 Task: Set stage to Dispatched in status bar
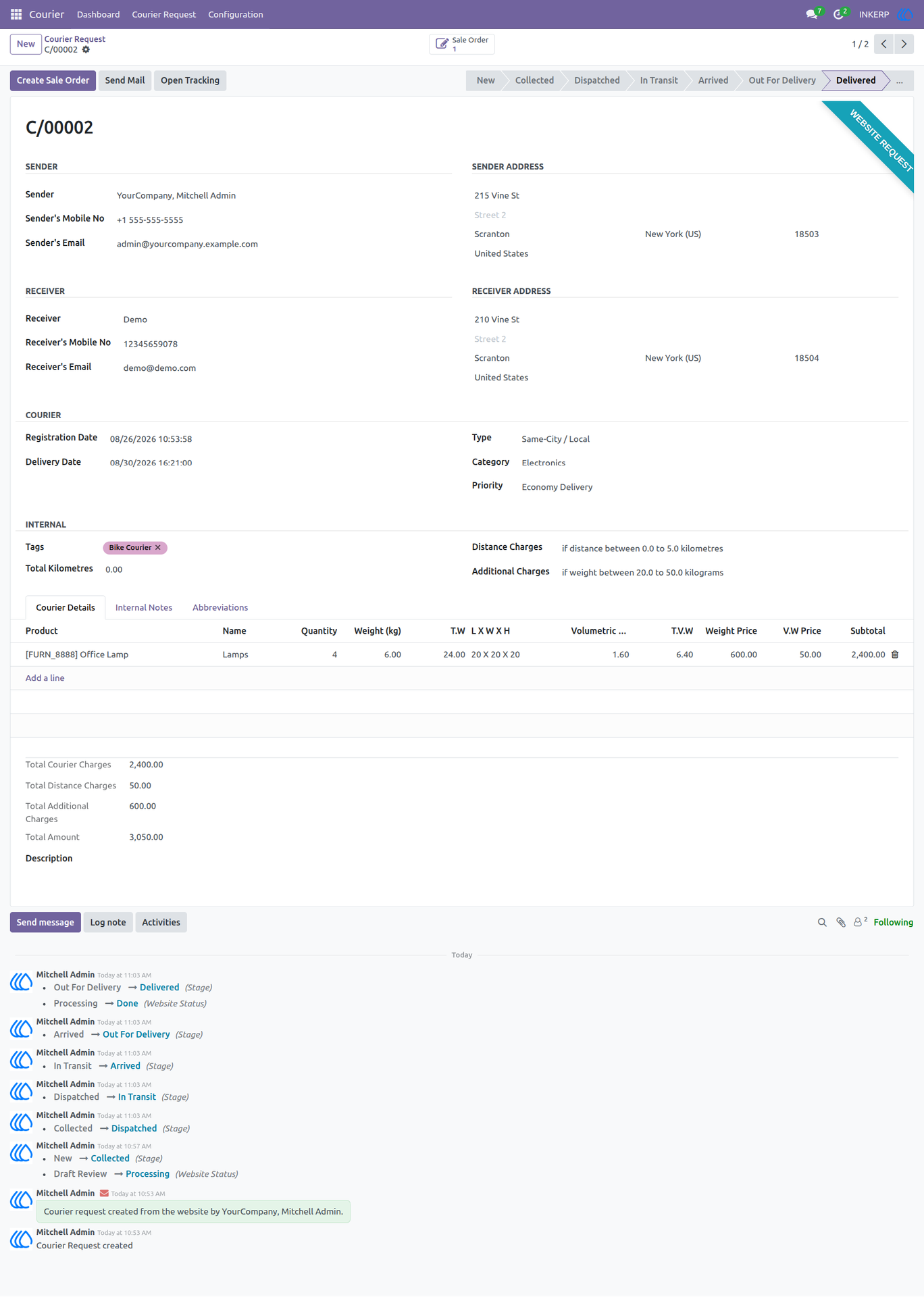click(597, 80)
